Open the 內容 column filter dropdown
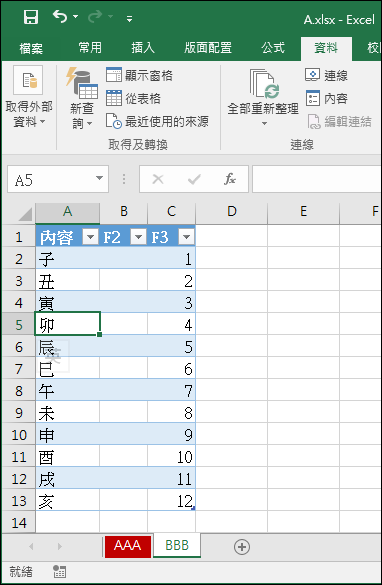The height and width of the screenshot is (585, 382). point(91,237)
